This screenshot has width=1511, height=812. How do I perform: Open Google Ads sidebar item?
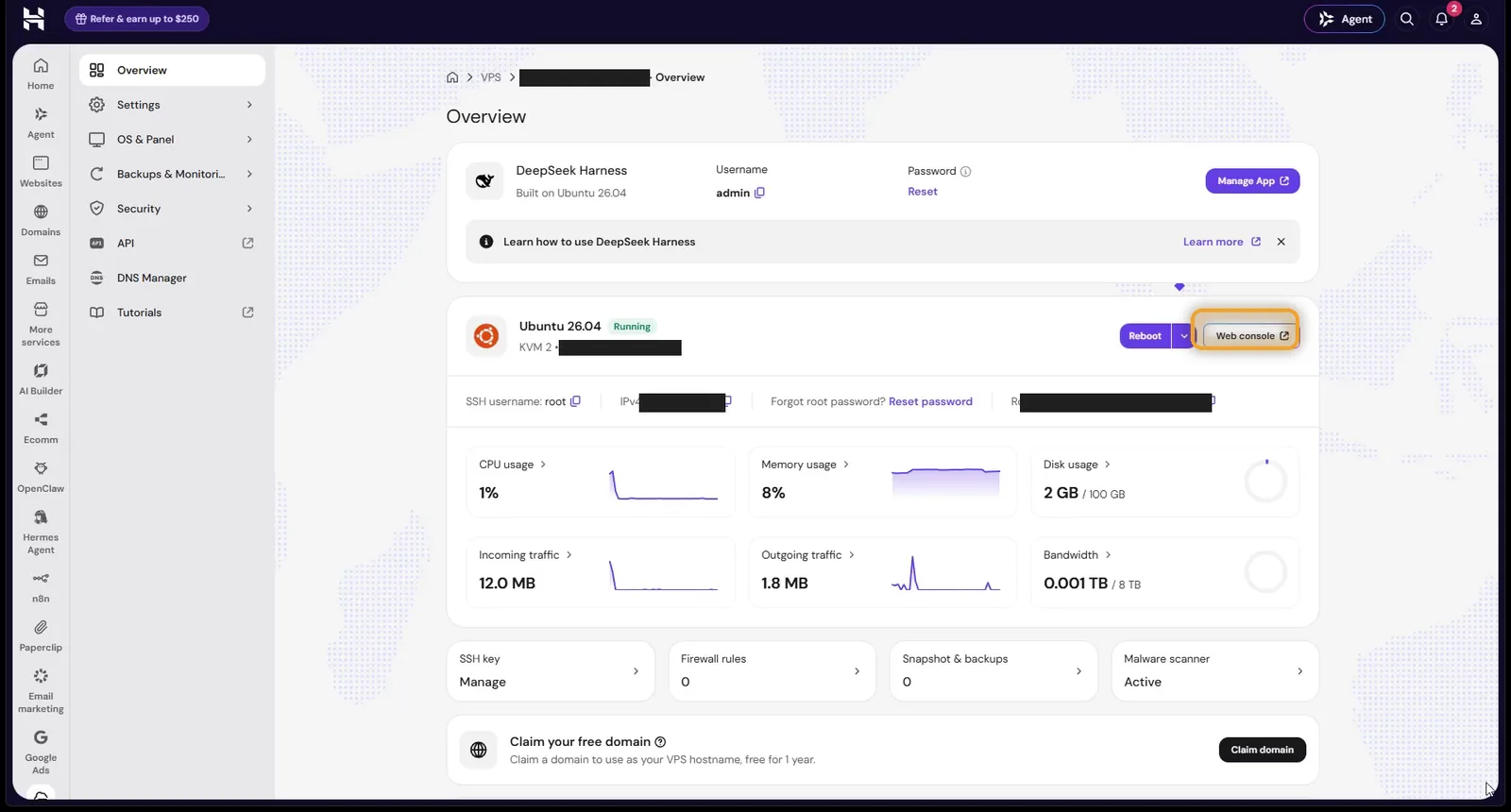pos(41,752)
